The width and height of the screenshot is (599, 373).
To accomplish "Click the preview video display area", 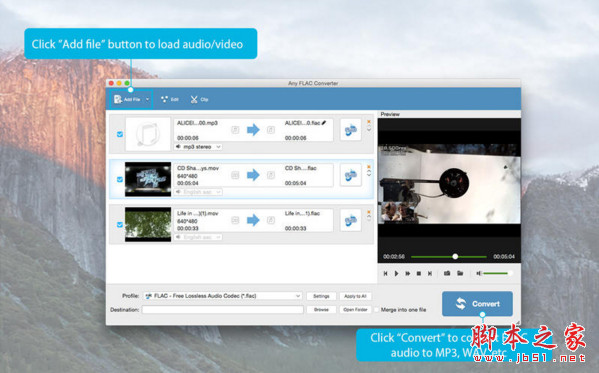I will click(x=449, y=183).
